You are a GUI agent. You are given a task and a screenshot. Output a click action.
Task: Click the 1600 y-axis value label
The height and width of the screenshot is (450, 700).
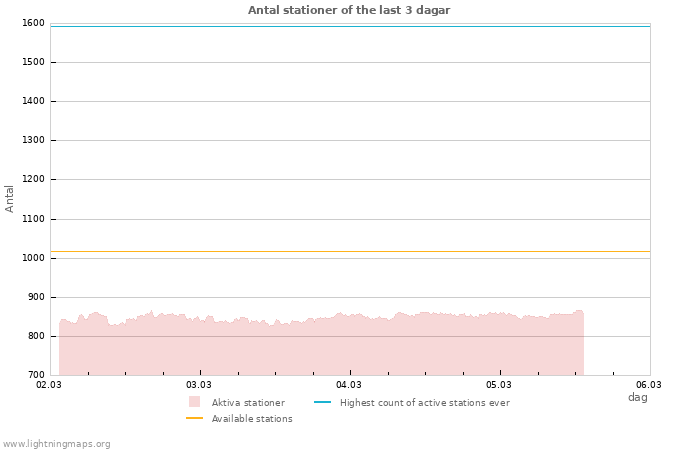point(32,23)
